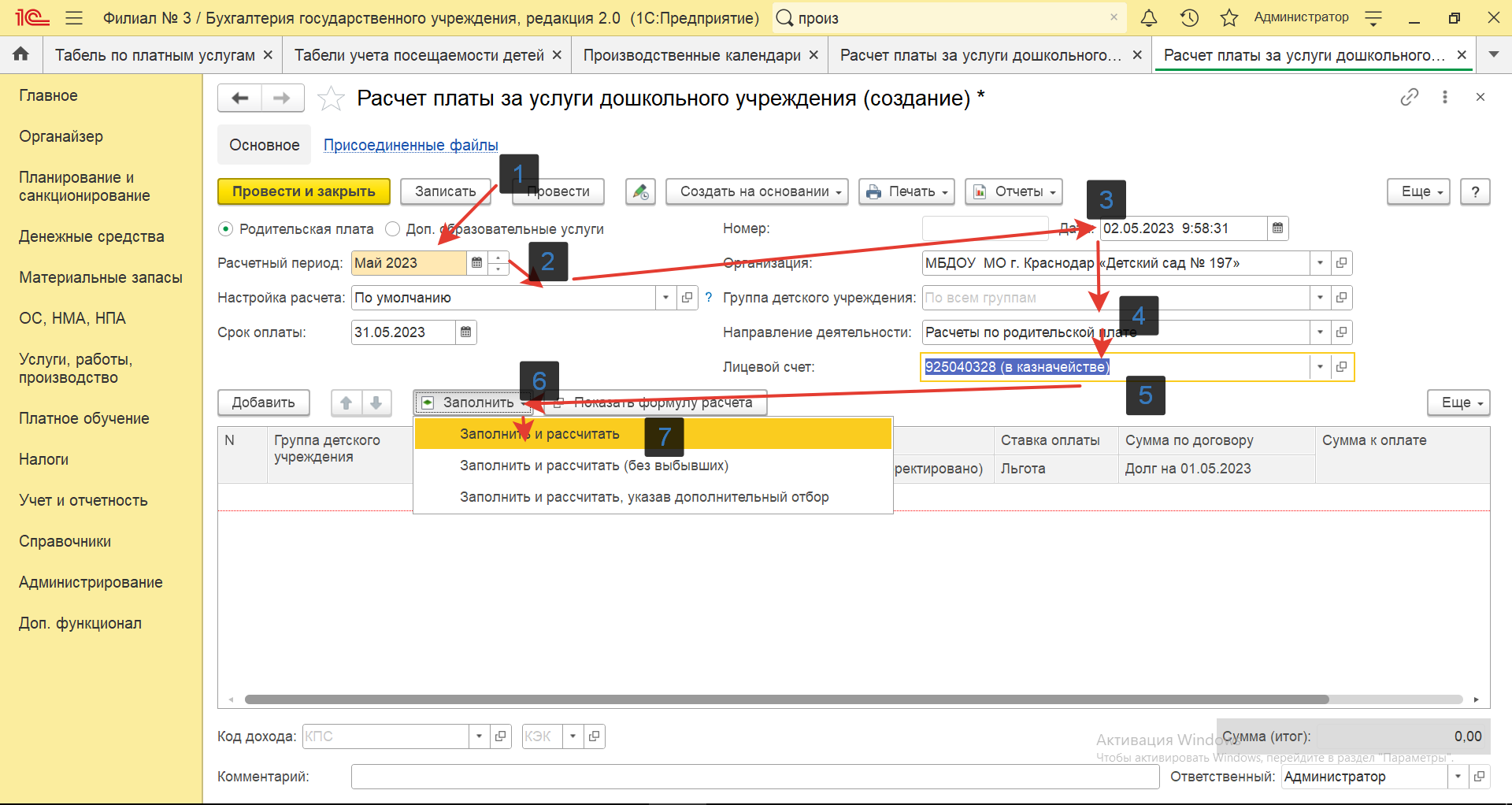The image size is (1512, 805).
Task: Open calendar picker for Срок оплаты
Action: [x=466, y=332]
